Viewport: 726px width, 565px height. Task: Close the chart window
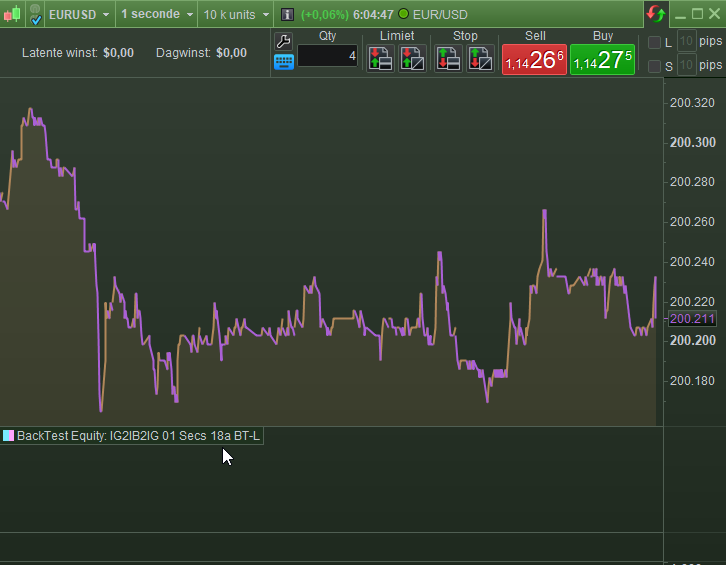coord(714,14)
